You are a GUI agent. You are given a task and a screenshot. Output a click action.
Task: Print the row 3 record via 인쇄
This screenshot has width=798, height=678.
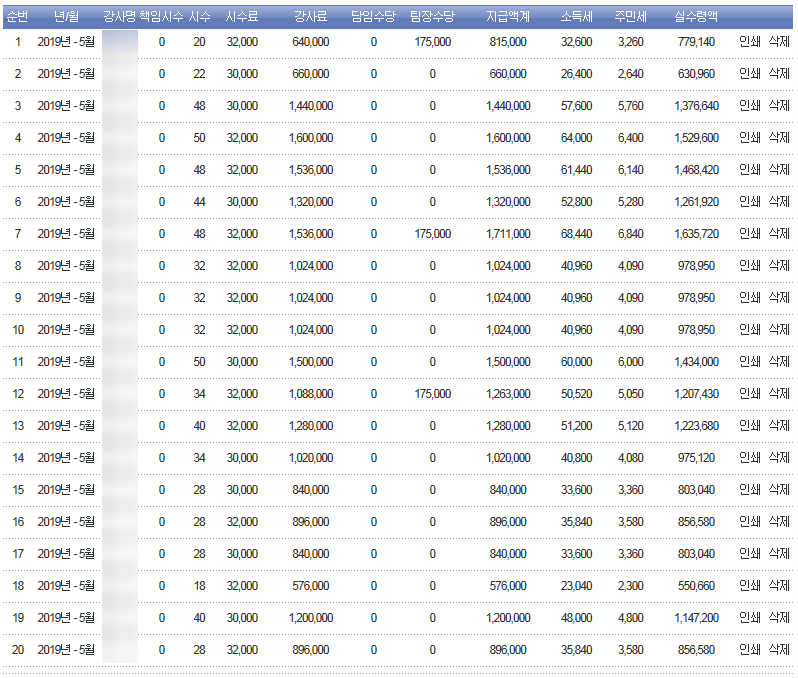point(749,106)
